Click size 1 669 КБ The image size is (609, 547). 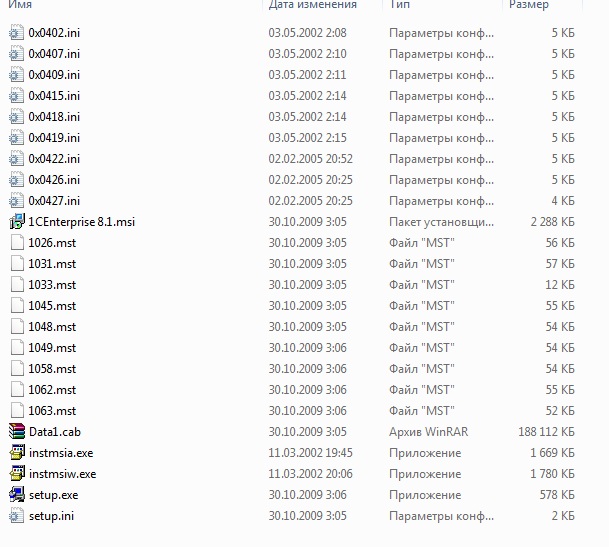point(552,453)
